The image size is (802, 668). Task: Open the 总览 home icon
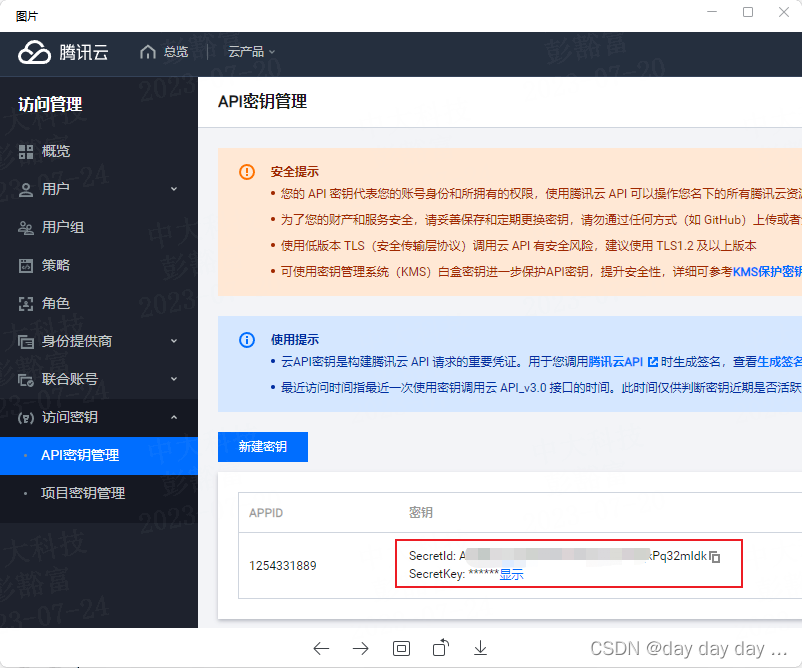(148, 52)
